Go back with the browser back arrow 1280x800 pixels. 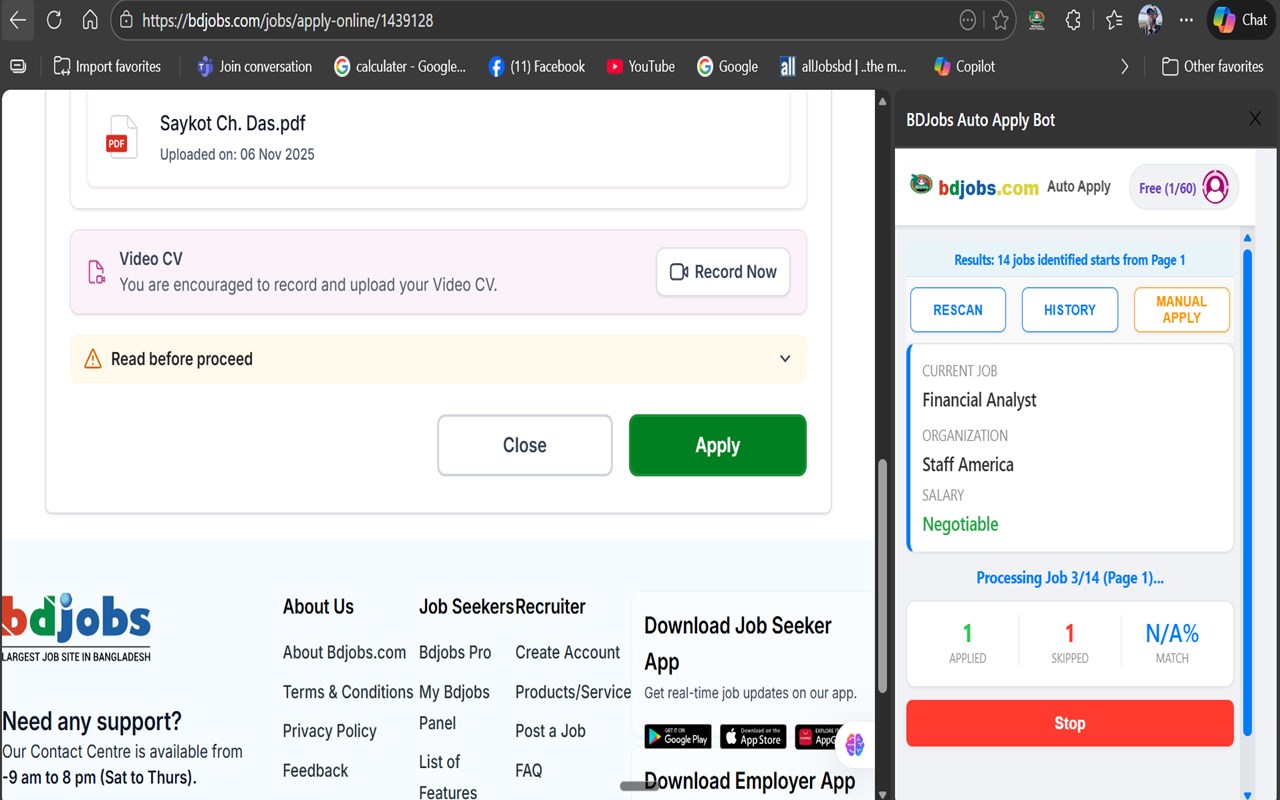click(x=18, y=20)
